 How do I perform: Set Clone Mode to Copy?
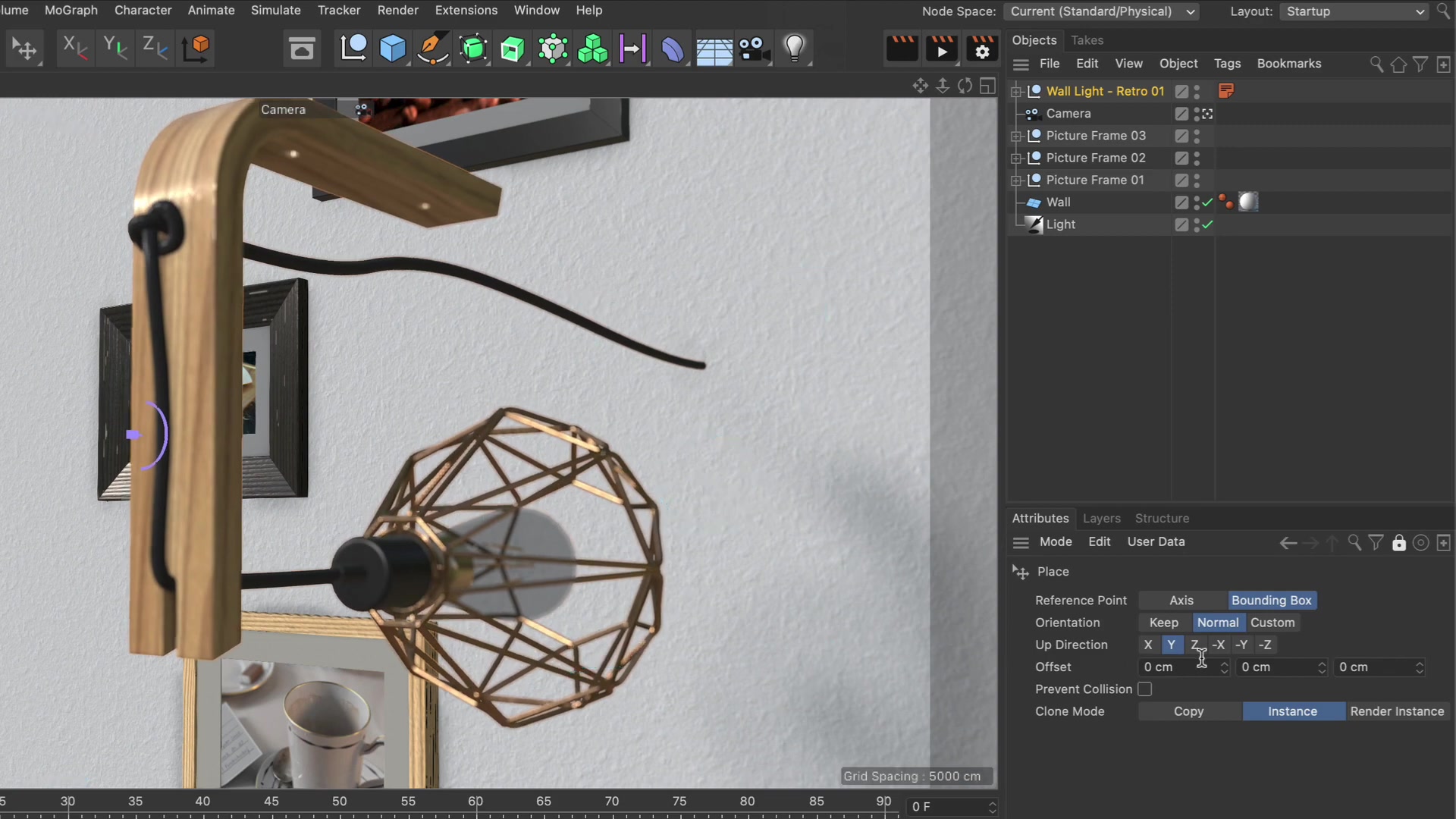pos(1188,711)
